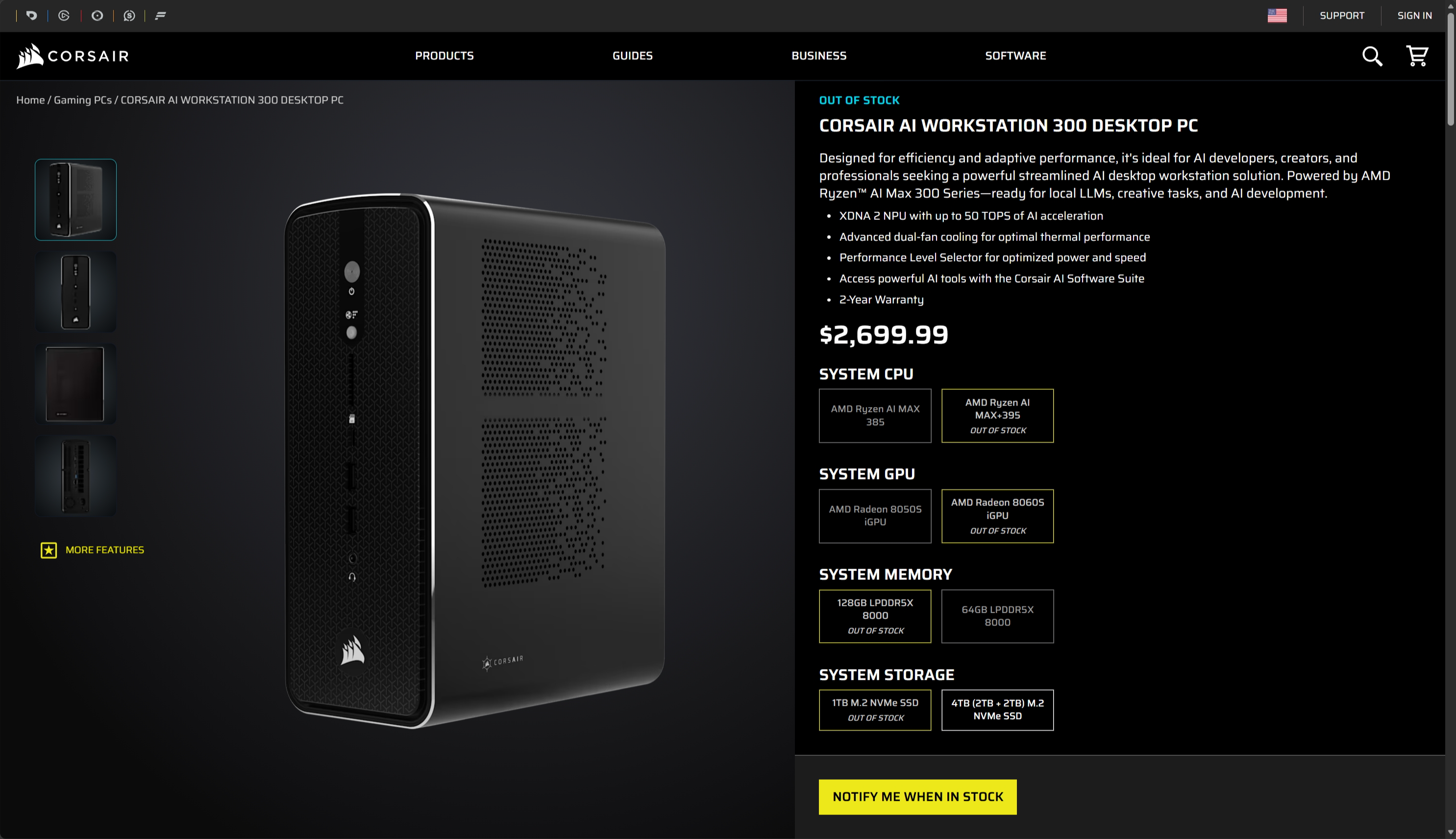Open the GUIDES navigation menu
The height and width of the screenshot is (839, 1456).
[x=632, y=56]
